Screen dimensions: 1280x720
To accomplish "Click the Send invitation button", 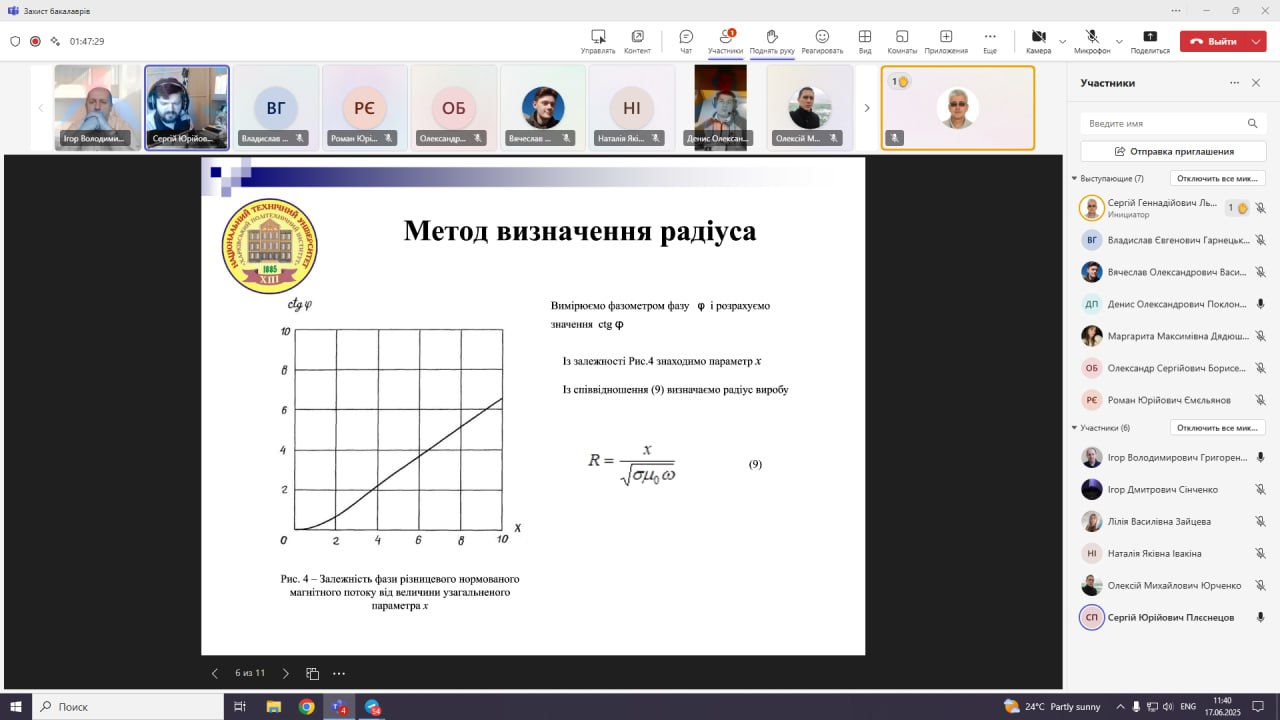I will coord(1173,152).
